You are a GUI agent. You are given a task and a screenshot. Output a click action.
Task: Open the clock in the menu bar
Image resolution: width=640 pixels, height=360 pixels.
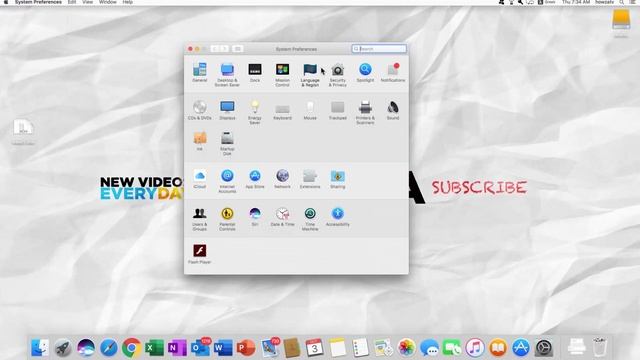pyautogui.click(x=576, y=2)
